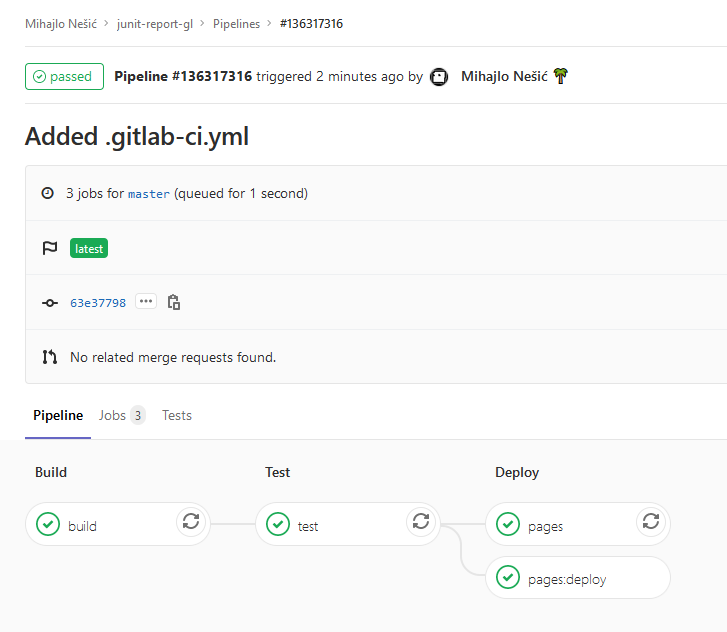The image size is (727, 632).
Task: Click the pages:deploy status checkmark
Action: [508, 577]
